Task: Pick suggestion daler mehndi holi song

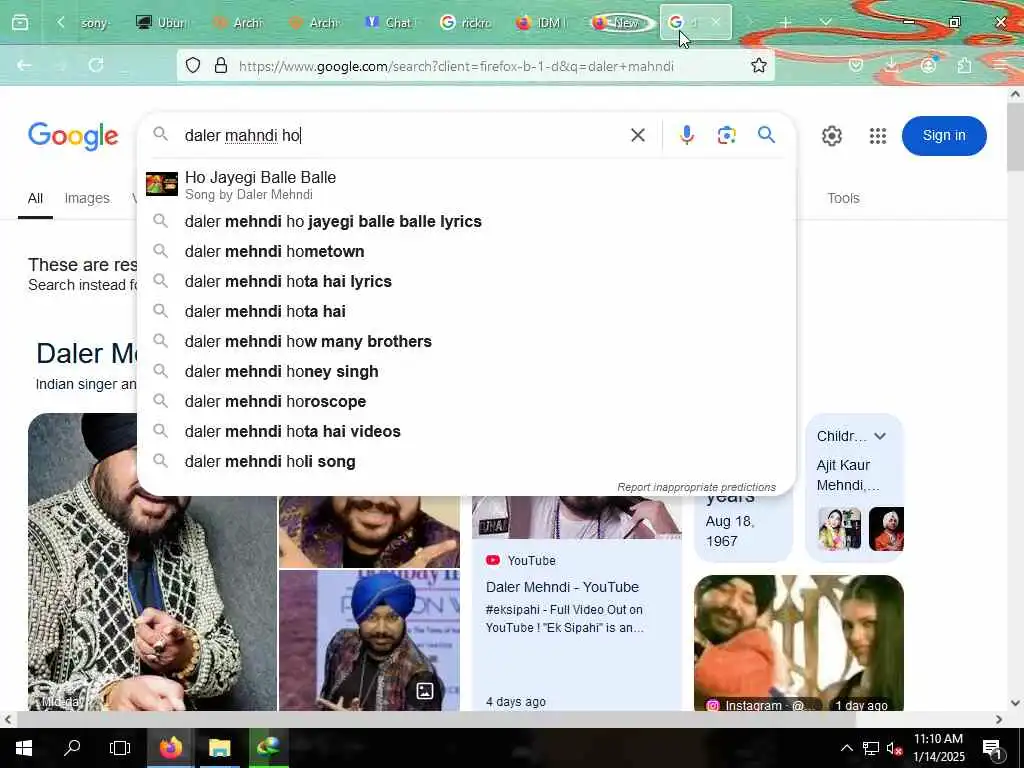Action: point(466,462)
